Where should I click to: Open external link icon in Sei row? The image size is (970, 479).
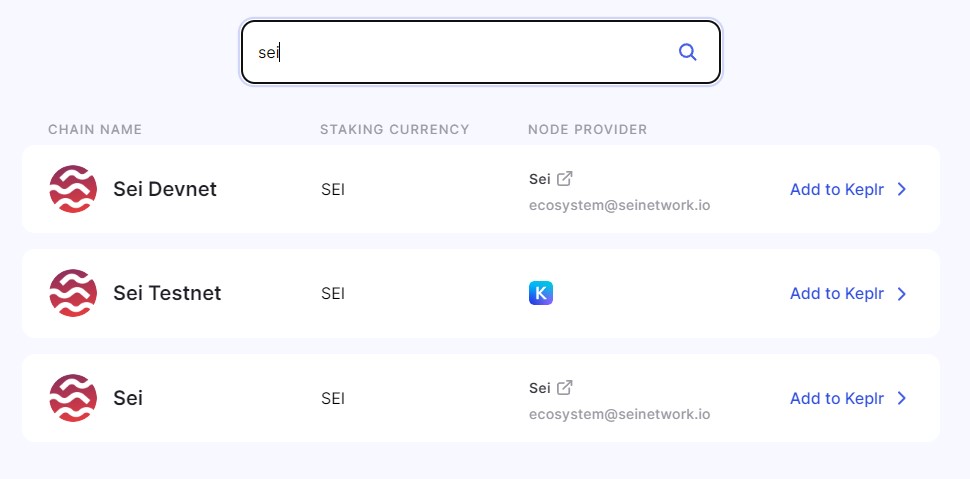point(564,388)
